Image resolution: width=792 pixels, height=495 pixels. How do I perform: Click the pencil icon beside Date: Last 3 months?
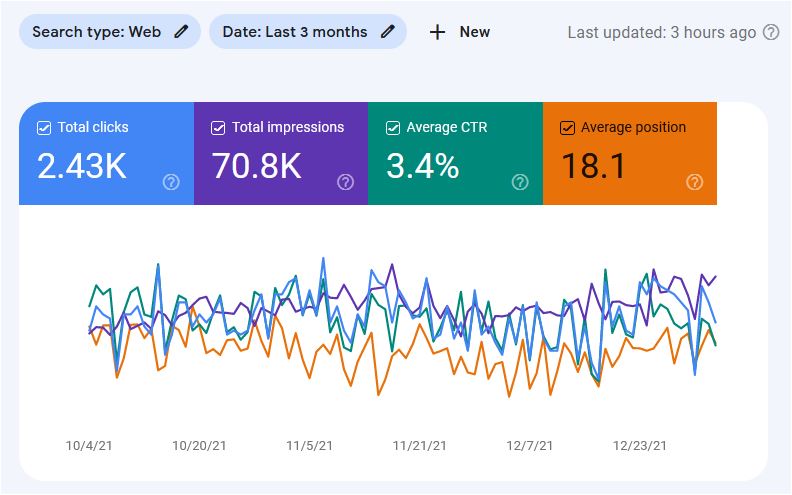click(x=388, y=32)
